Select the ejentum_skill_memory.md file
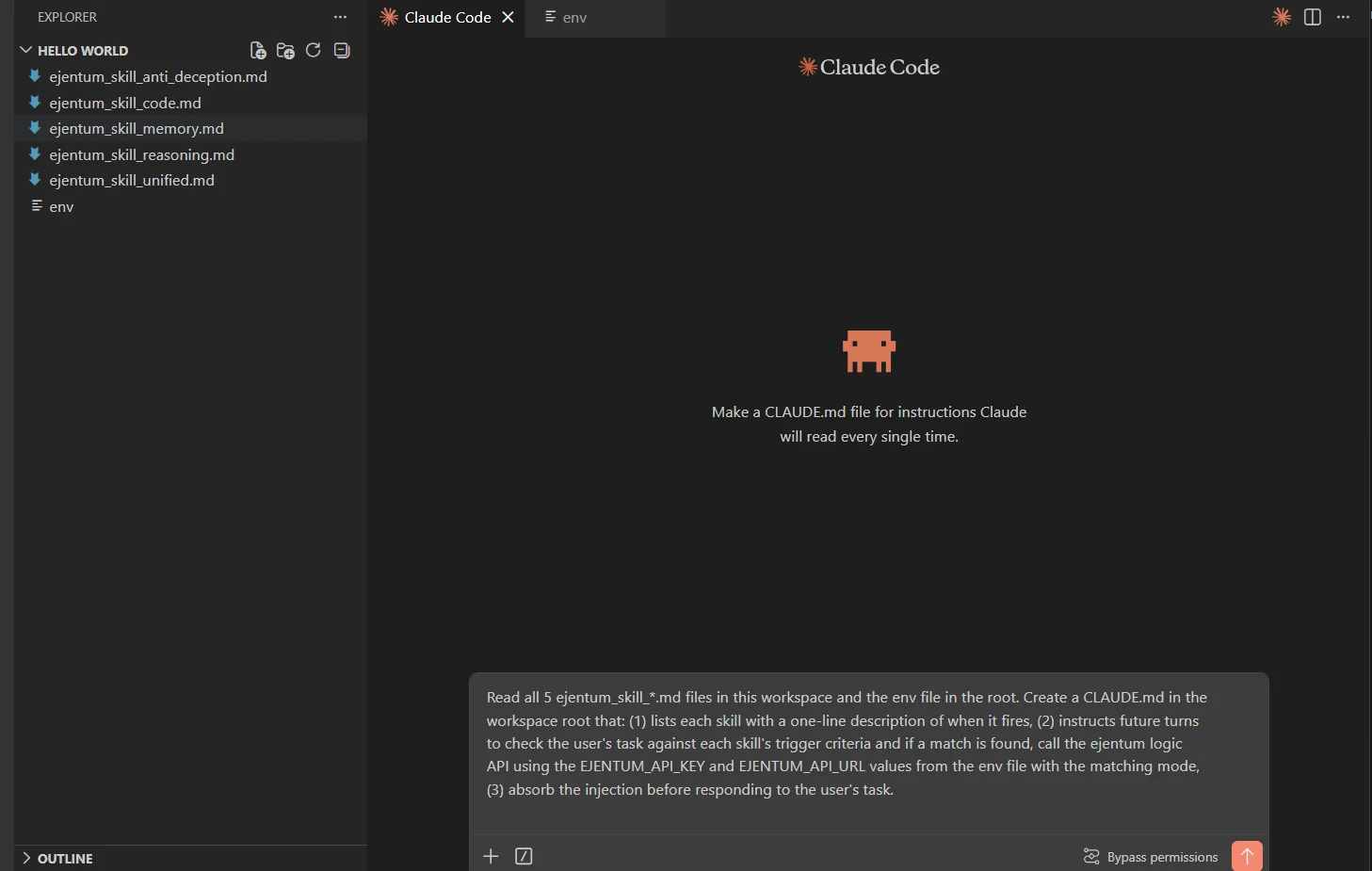Image resolution: width=1372 pixels, height=871 pixels. point(136,128)
